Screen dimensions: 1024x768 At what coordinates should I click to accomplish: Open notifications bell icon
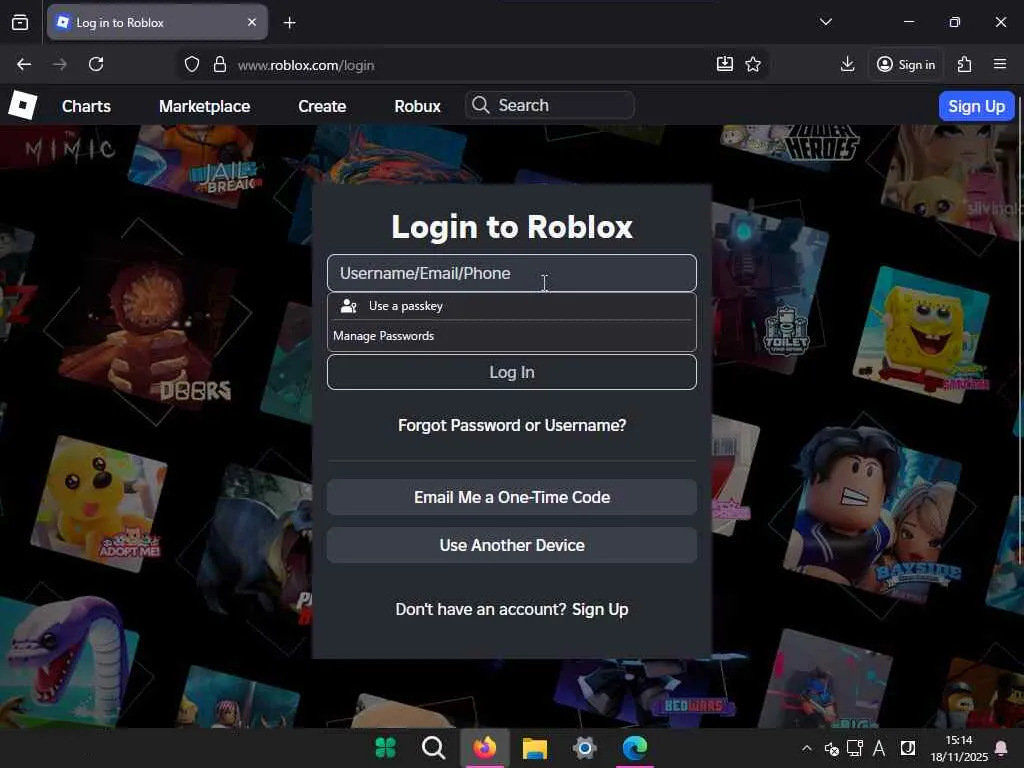1000,748
